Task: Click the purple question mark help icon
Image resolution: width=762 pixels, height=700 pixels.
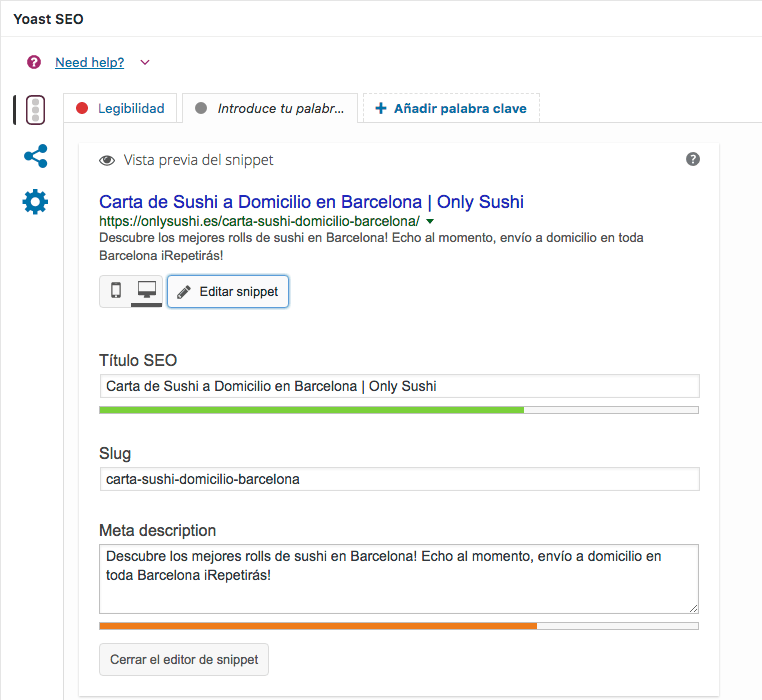Action: pos(34,62)
